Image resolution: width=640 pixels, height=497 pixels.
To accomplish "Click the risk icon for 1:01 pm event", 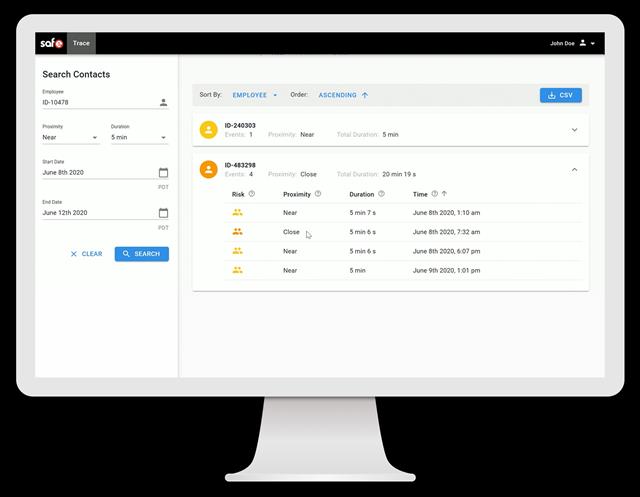I will coord(237,270).
